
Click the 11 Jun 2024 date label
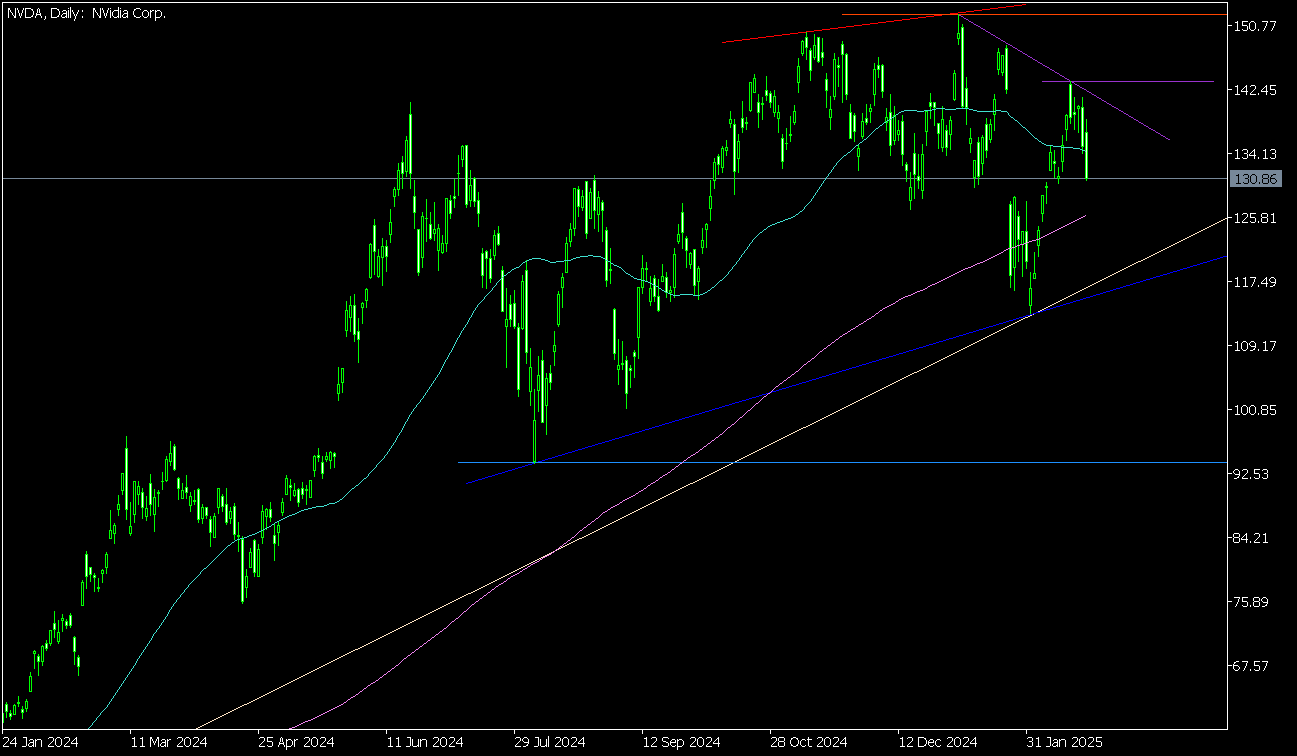424,743
